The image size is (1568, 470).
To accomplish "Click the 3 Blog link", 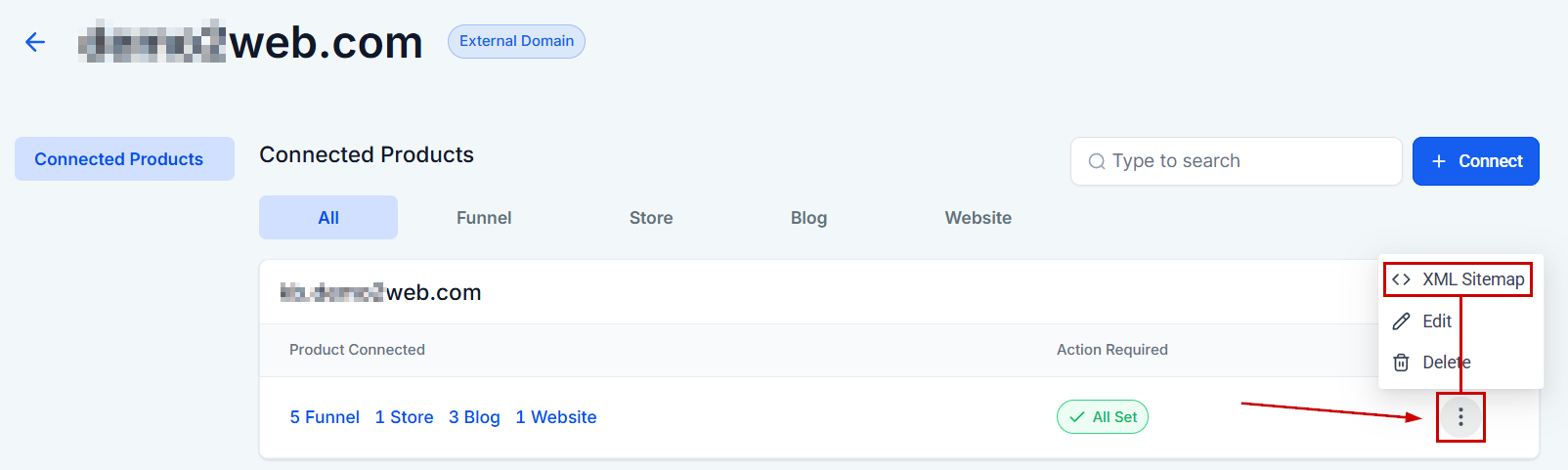I will pyautogui.click(x=474, y=417).
